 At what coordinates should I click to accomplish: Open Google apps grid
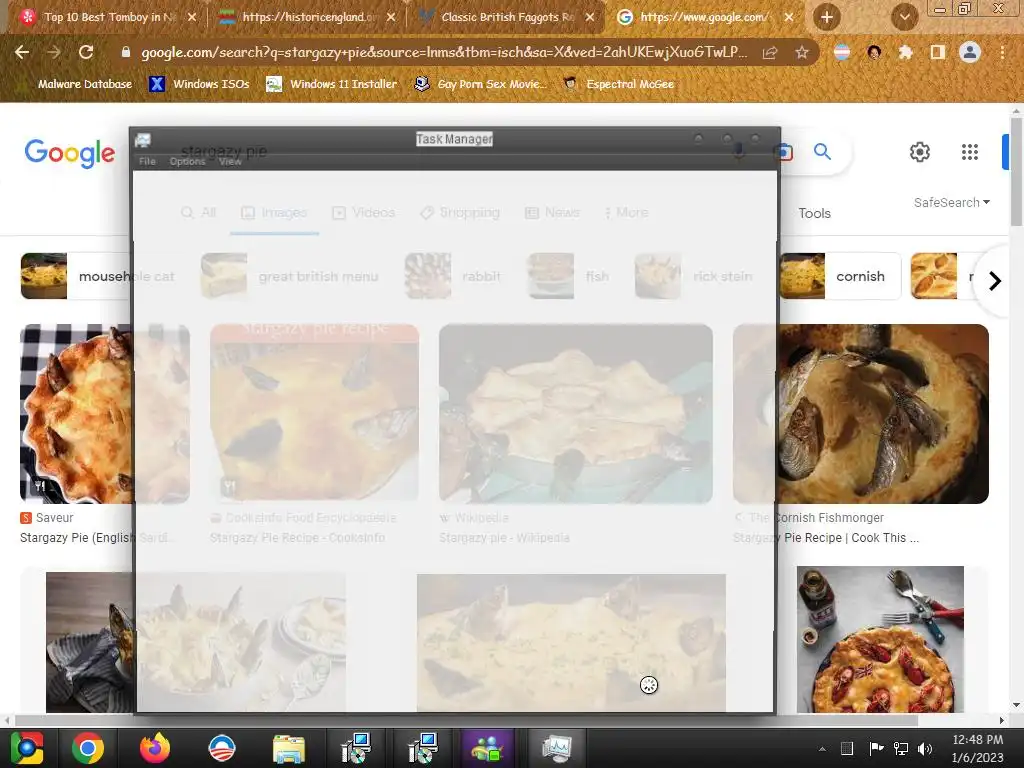tap(970, 152)
